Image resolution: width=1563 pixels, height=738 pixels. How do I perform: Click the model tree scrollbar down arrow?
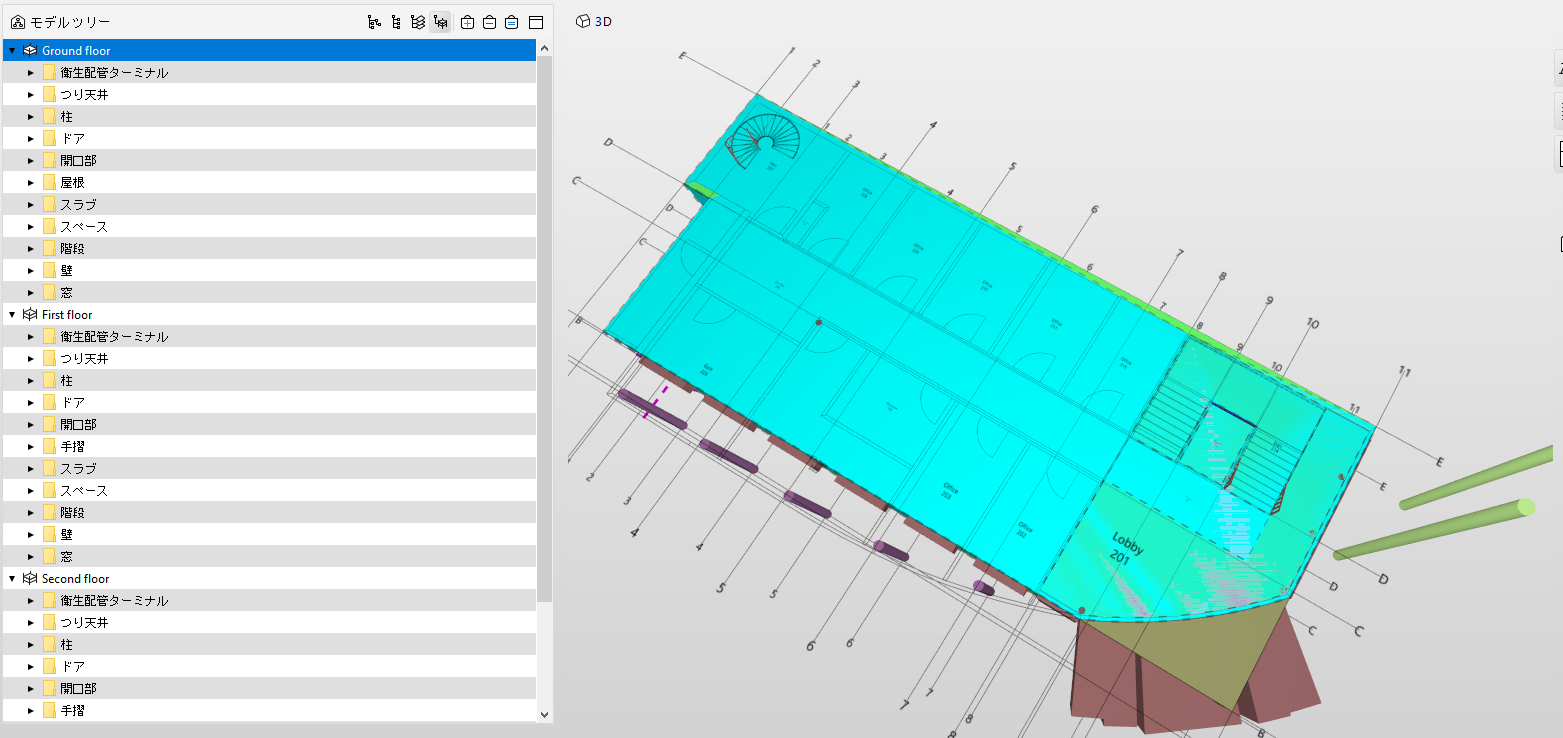tap(545, 714)
